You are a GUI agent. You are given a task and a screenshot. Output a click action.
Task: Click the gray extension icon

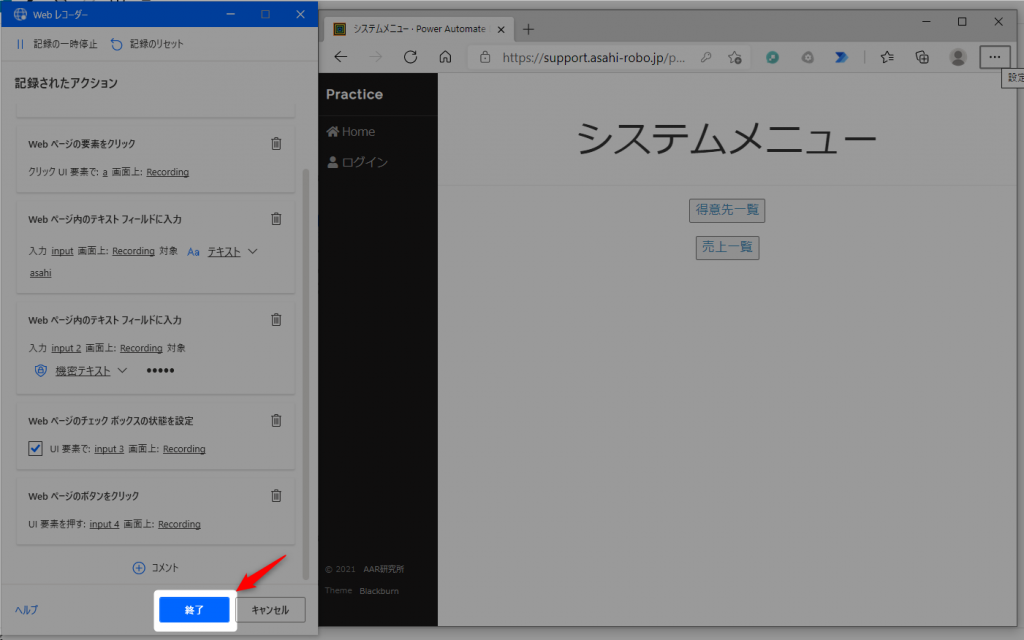pyautogui.click(x=808, y=57)
